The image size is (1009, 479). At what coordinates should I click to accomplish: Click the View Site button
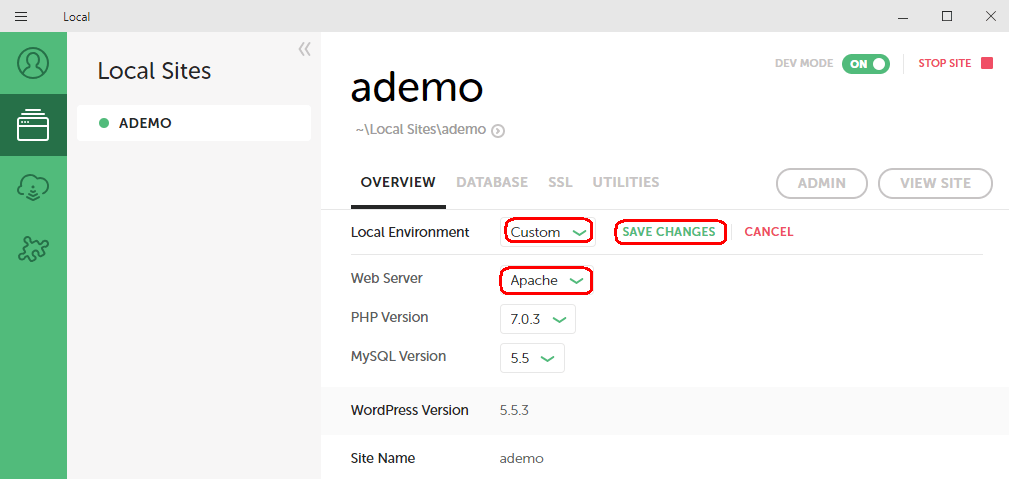point(935,183)
